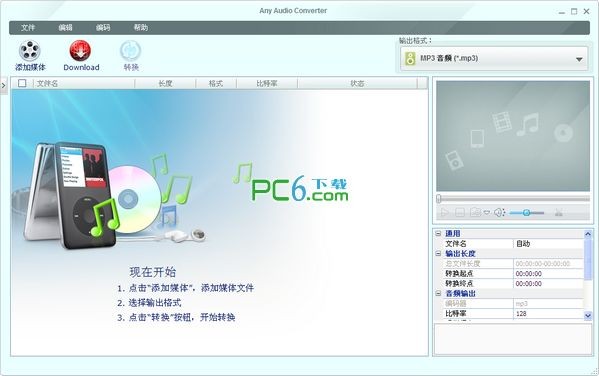Click the MP3 speaker format icon
This screenshot has width=599, height=376.
[410, 58]
